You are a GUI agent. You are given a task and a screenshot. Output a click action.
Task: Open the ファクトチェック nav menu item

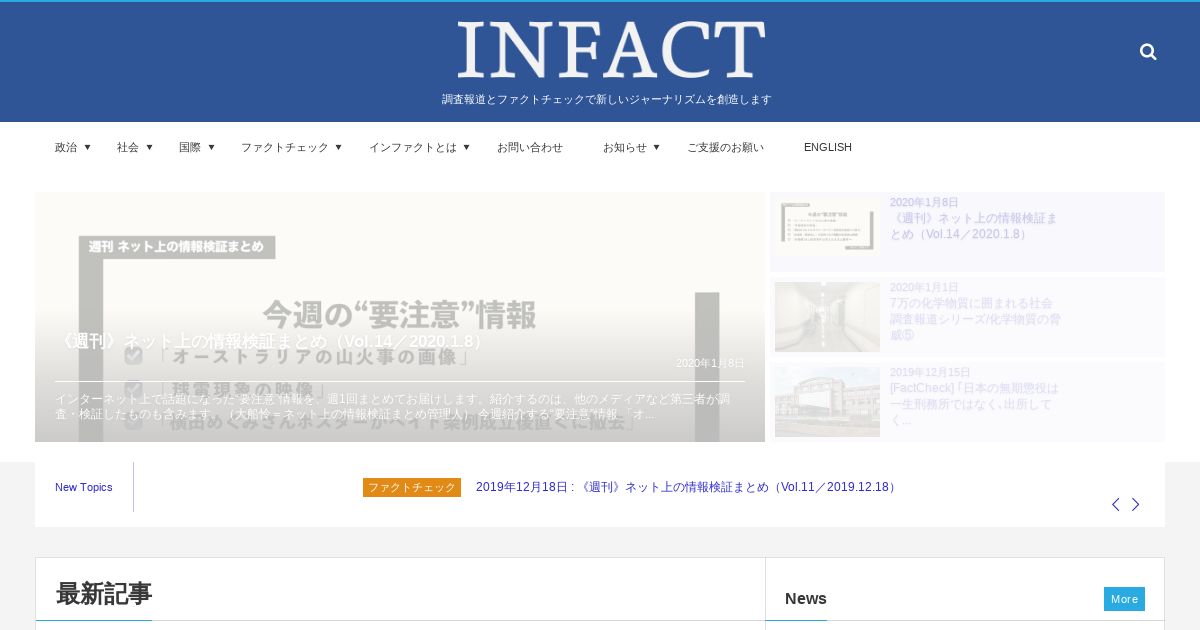pos(285,147)
